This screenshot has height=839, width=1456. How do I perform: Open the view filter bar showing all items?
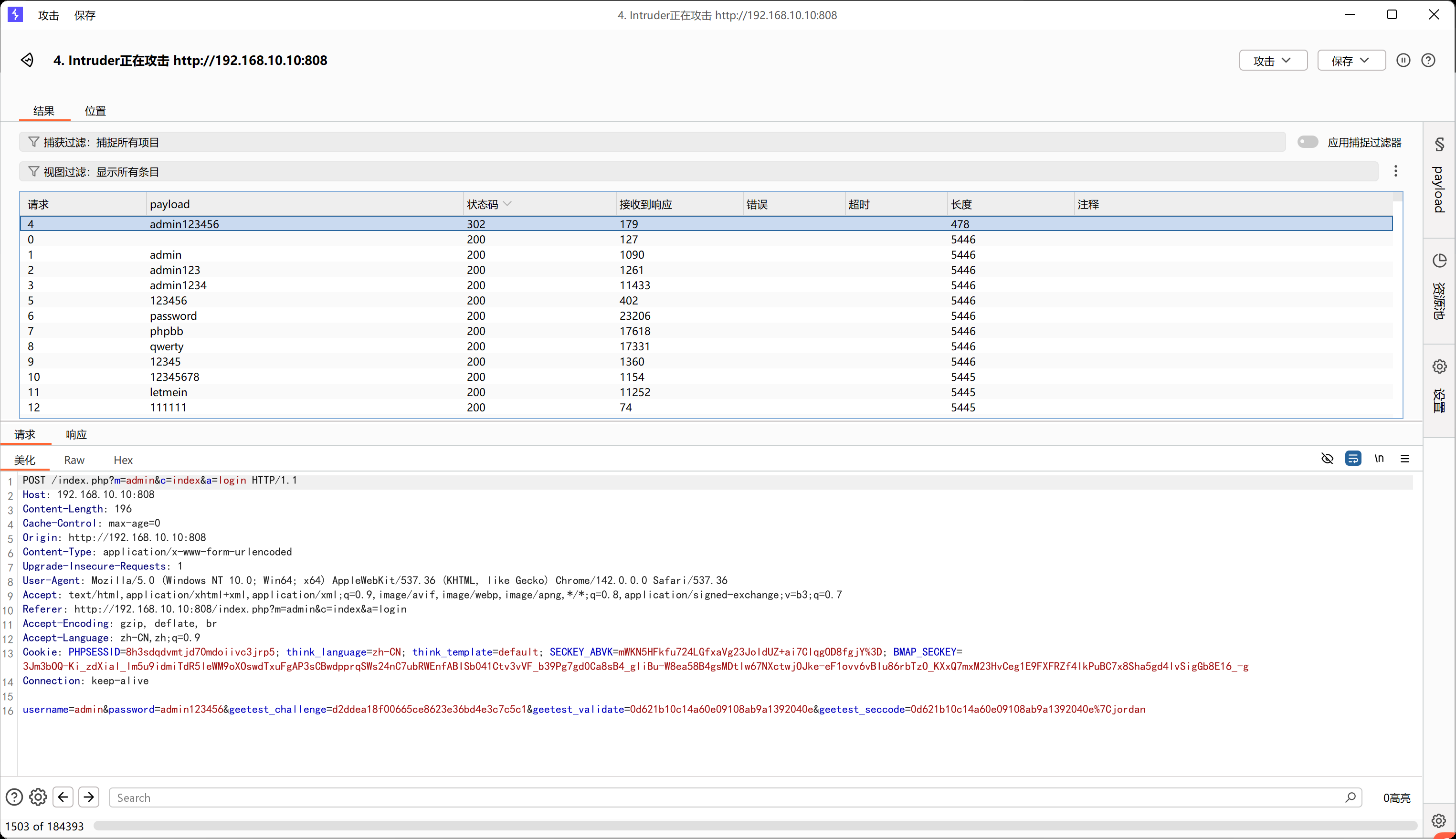pyautogui.click(x=697, y=172)
